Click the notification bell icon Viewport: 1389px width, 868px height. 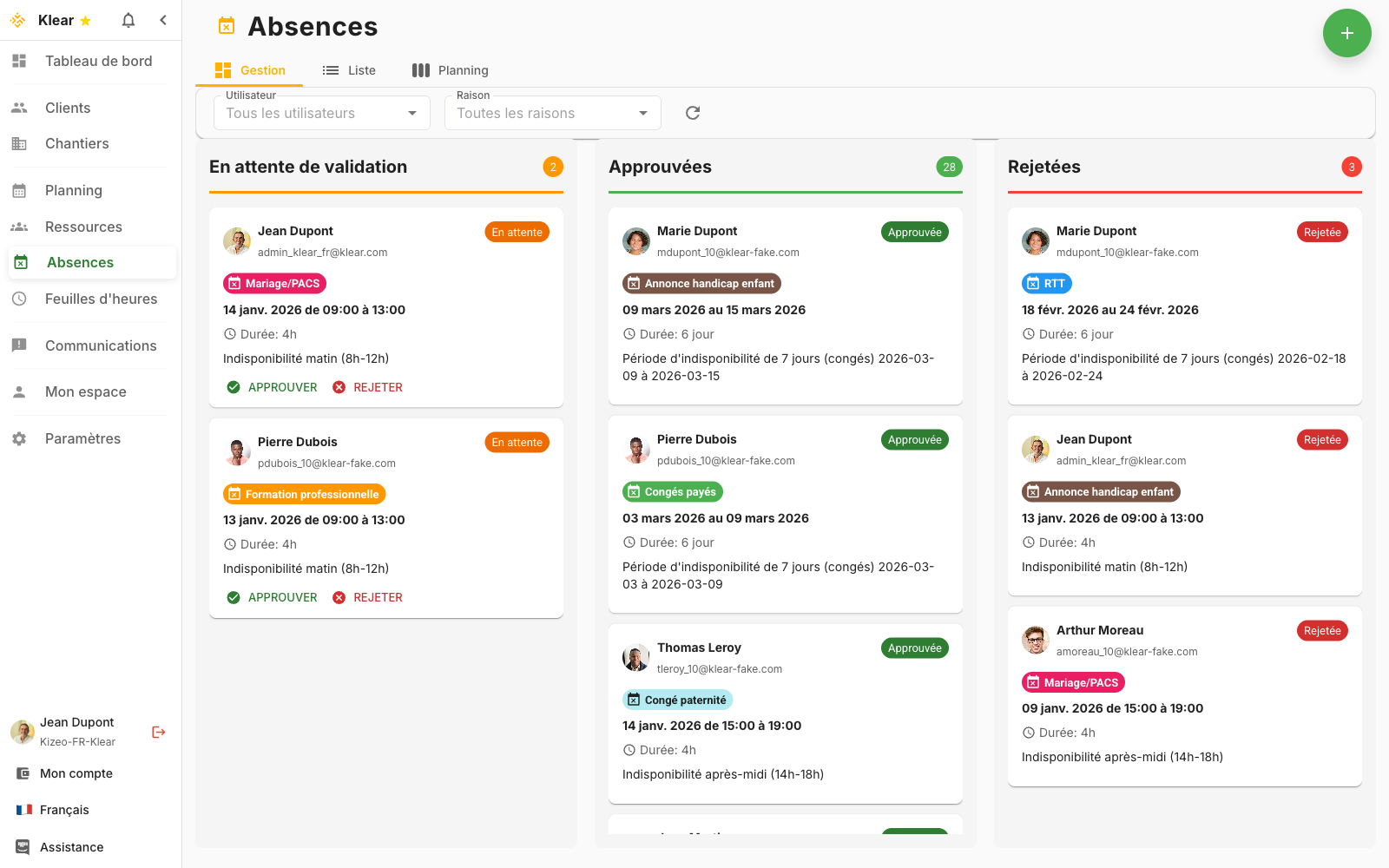click(128, 19)
